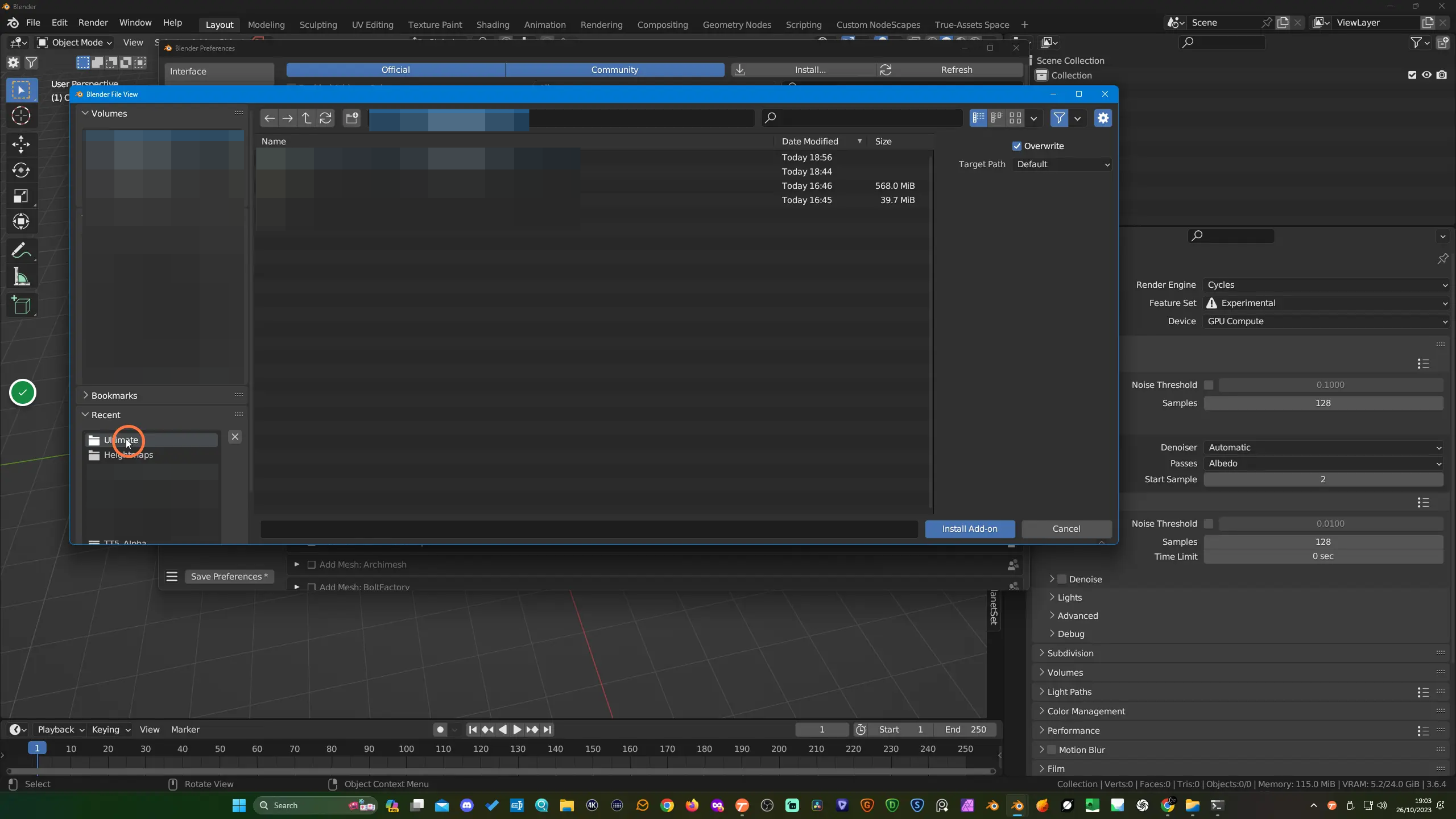
Task: Select the Cursor tool in viewport toolbar
Action: [21, 116]
